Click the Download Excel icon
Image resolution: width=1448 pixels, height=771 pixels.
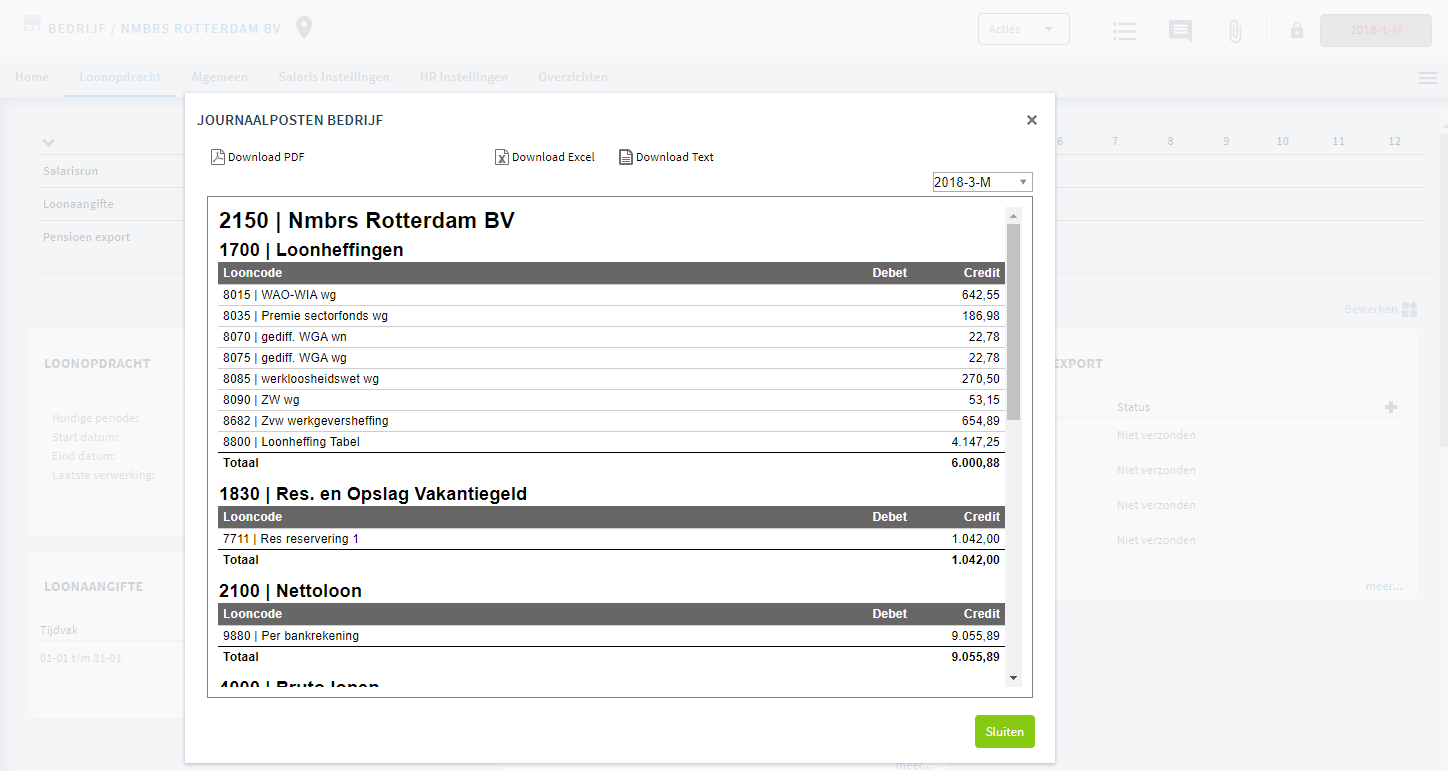(x=502, y=157)
